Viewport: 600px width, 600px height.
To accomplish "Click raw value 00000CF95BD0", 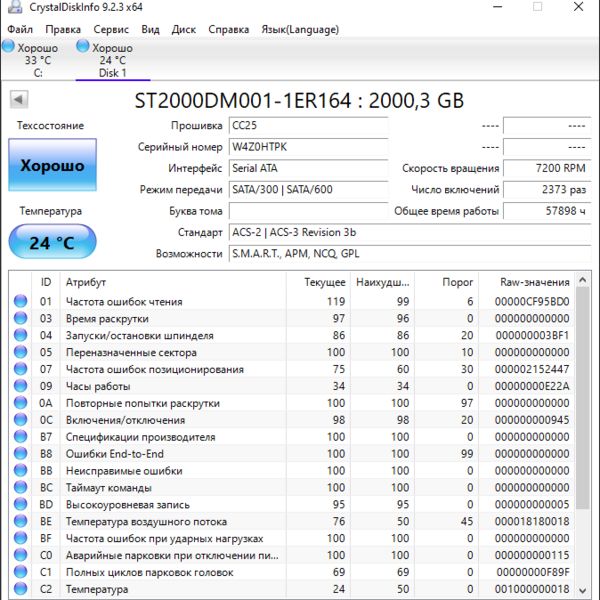I will (532, 302).
